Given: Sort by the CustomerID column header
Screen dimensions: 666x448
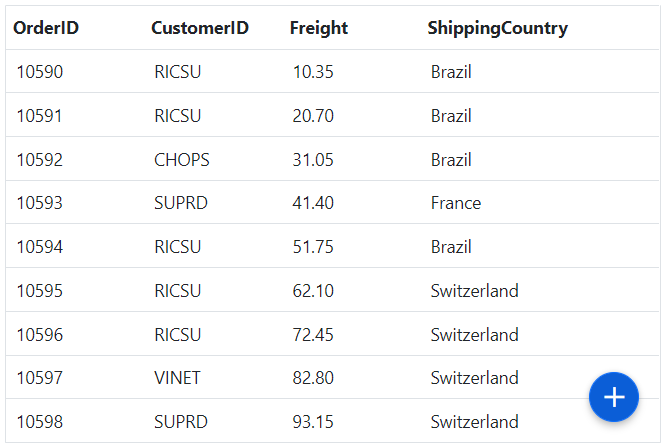Looking at the screenshot, I should click(200, 28).
